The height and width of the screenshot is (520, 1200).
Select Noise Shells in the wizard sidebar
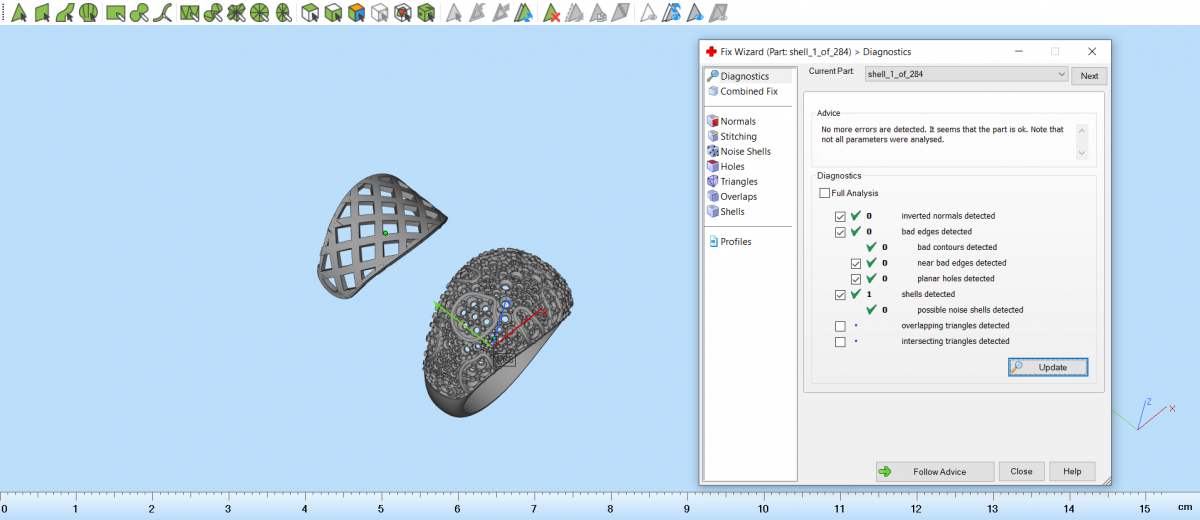pyautogui.click(x=745, y=151)
